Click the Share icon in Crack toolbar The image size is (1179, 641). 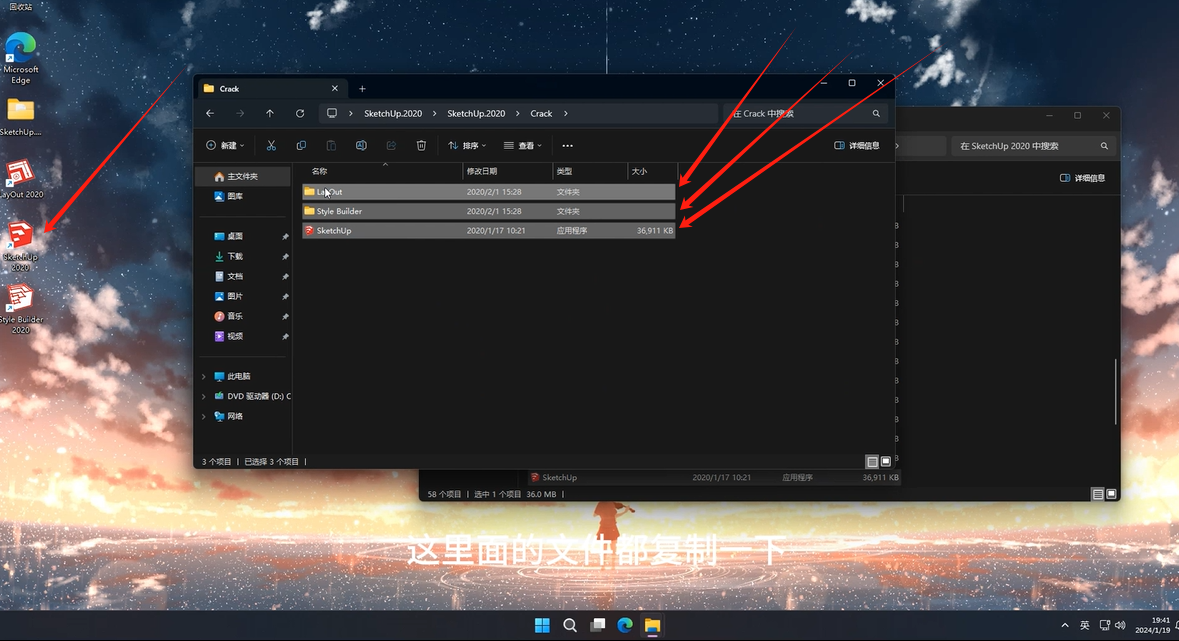tap(391, 145)
